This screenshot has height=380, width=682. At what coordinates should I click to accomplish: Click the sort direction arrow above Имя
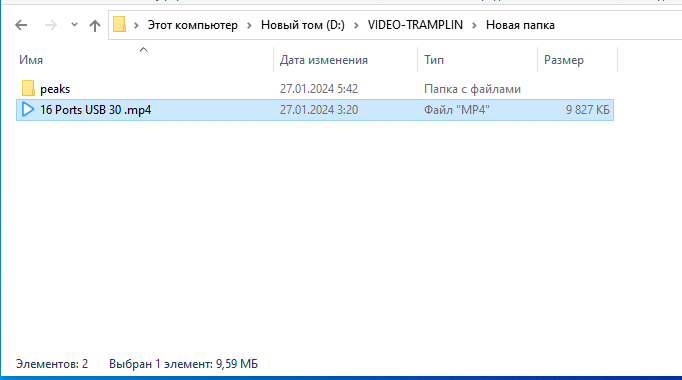coord(143,50)
